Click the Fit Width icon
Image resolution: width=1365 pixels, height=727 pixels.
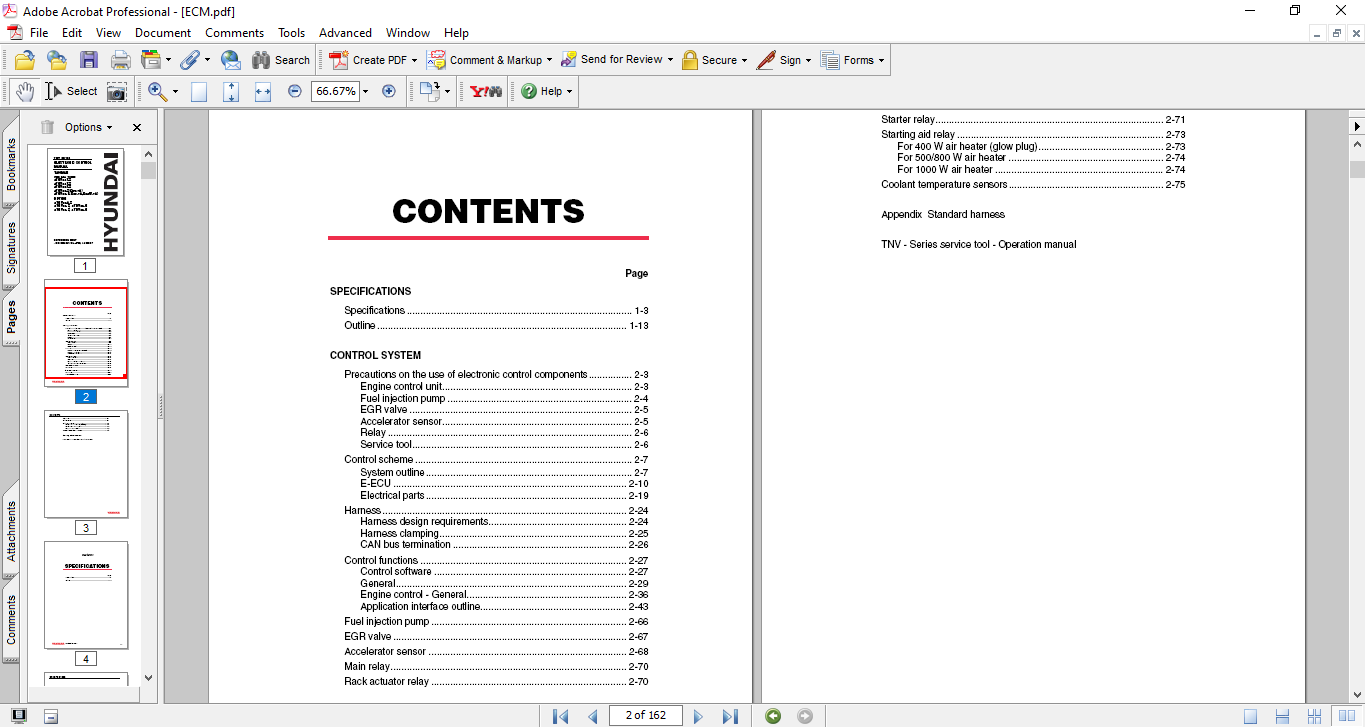point(263,91)
